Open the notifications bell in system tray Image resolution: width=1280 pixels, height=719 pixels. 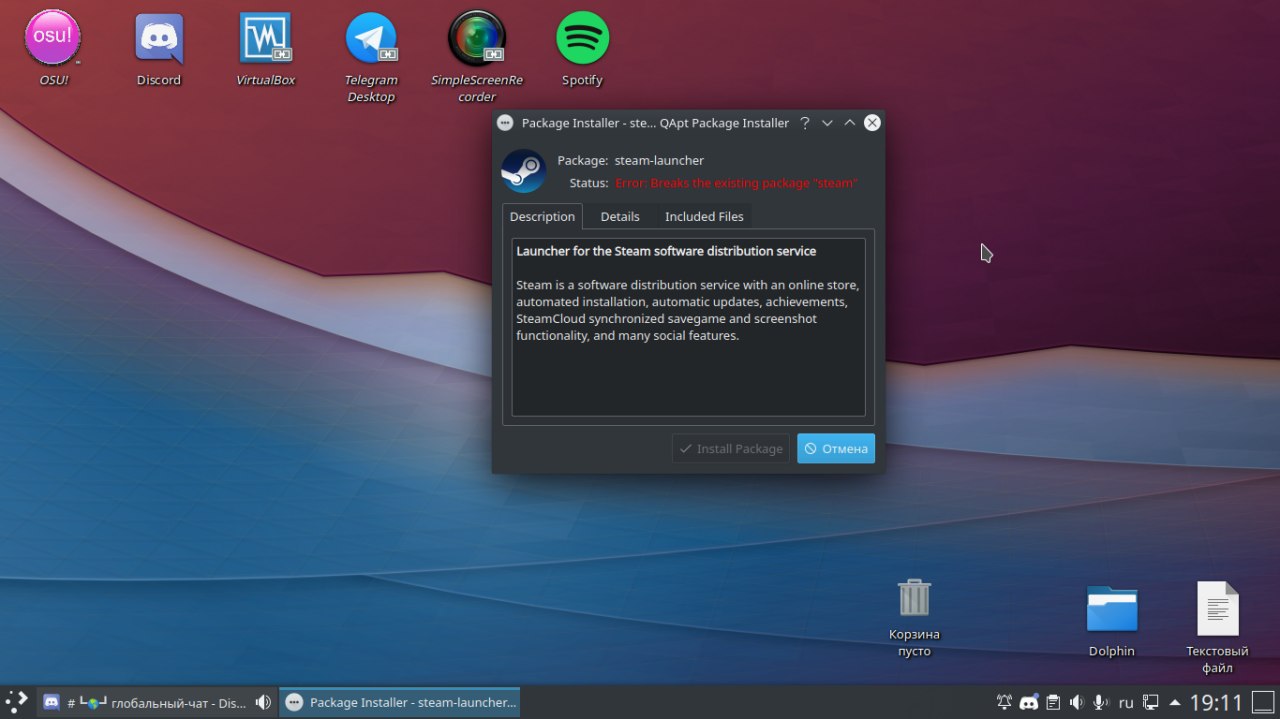coord(1004,702)
